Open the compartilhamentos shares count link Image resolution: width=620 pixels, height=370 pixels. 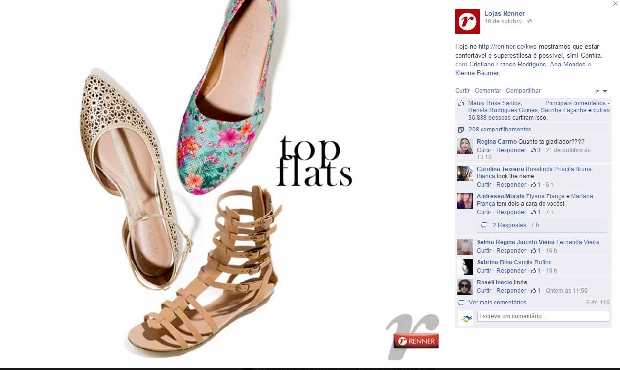tap(500, 130)
